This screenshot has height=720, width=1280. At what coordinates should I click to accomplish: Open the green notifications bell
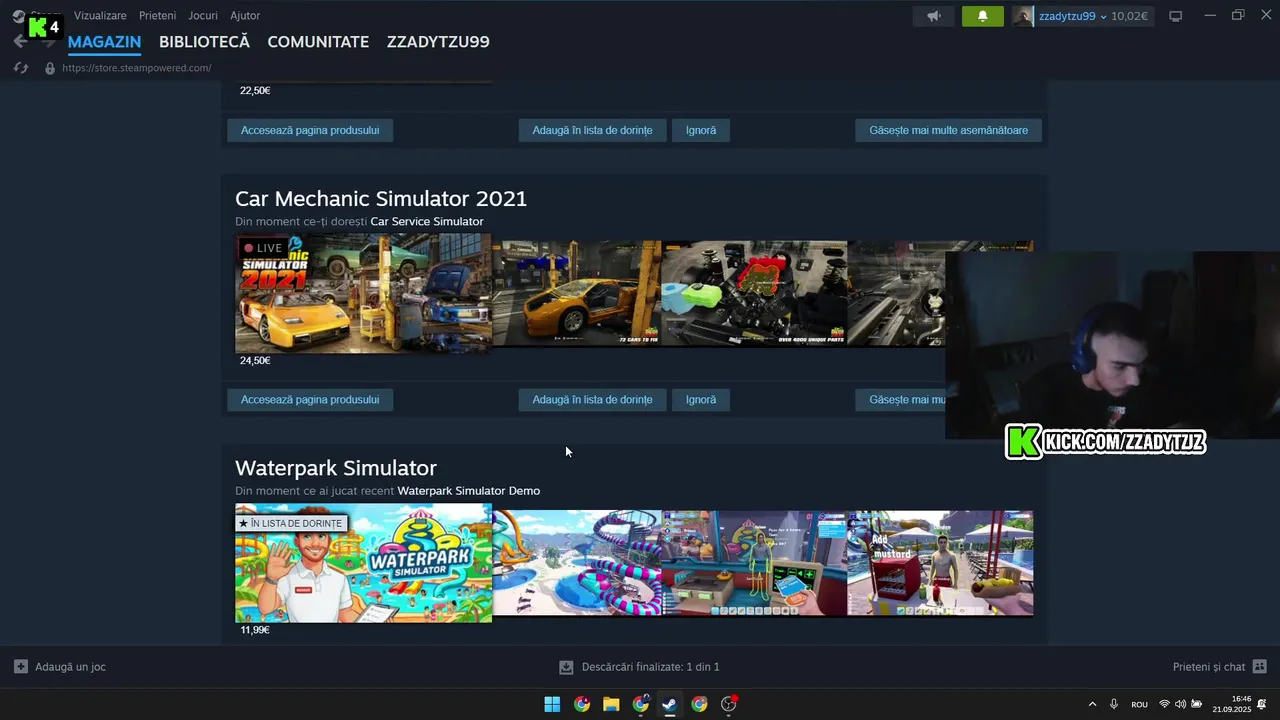[982, 16]
